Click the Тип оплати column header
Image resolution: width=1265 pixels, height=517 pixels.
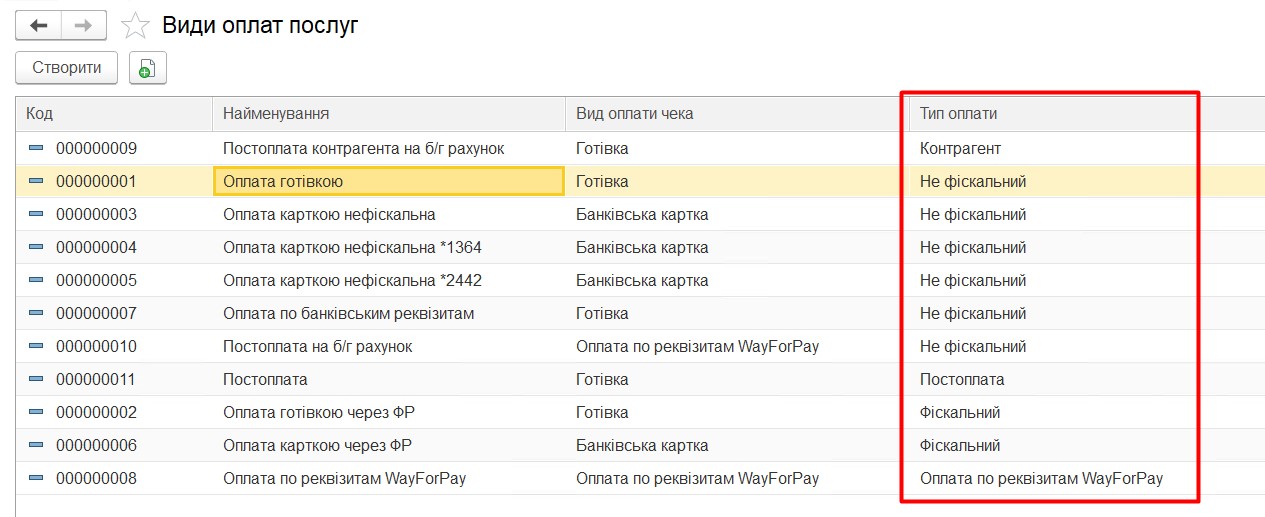click(1050, 113)
